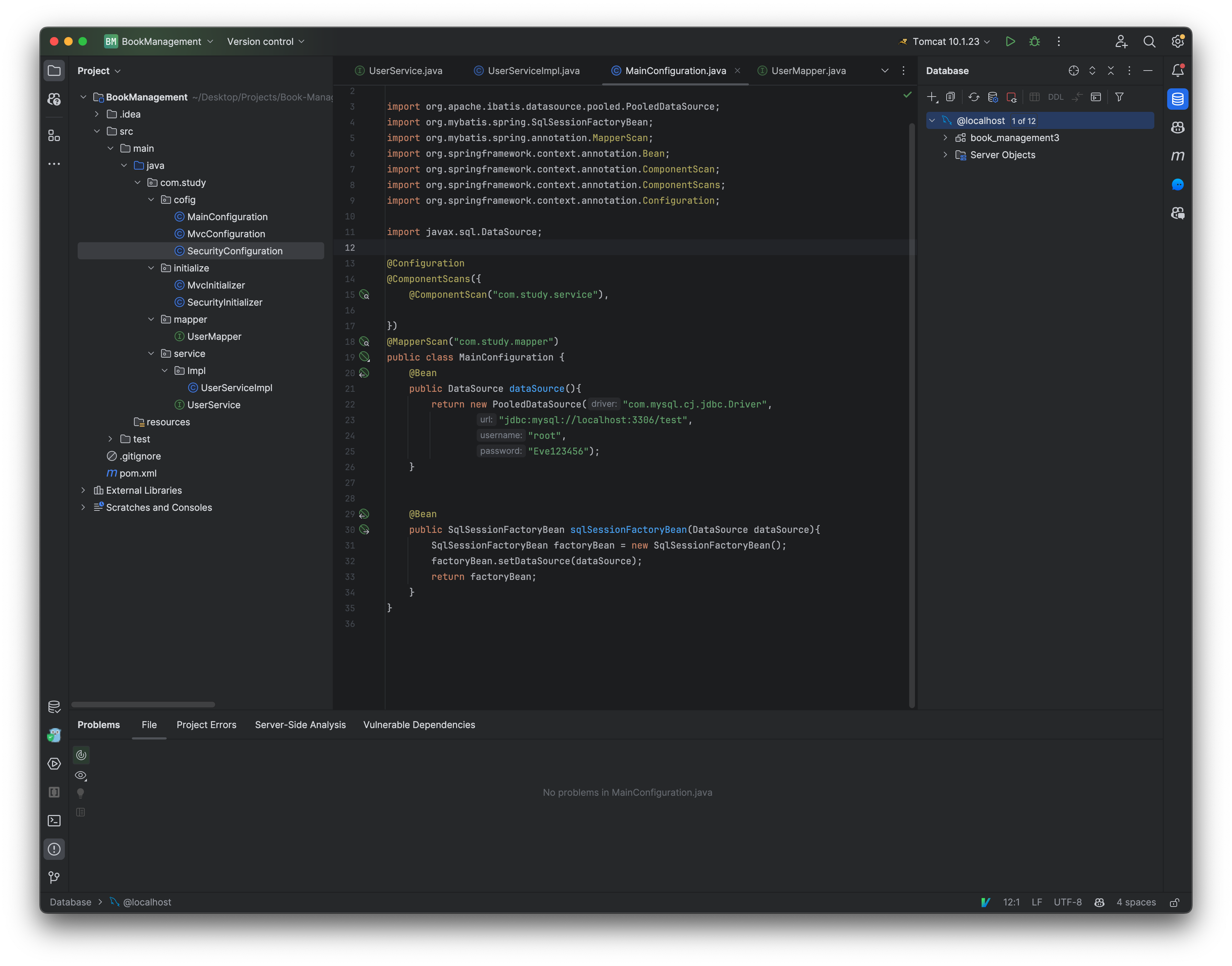Click LF line separator in status bar

1036,902
